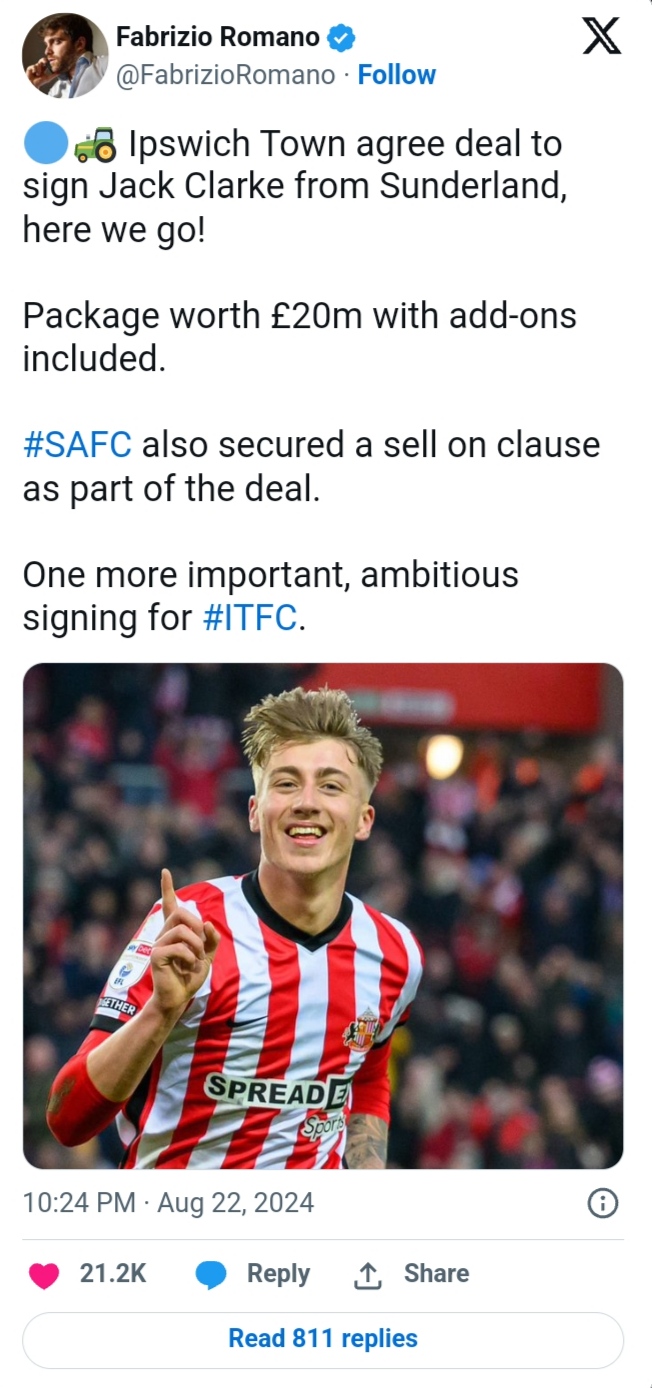
Task: Click the tractor emoji in the tweet
Action: coord(95,146)
